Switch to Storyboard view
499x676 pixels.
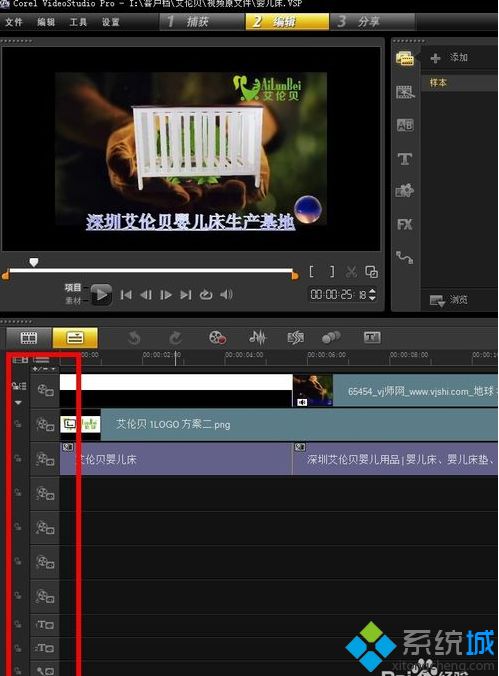tap(29, 338)
